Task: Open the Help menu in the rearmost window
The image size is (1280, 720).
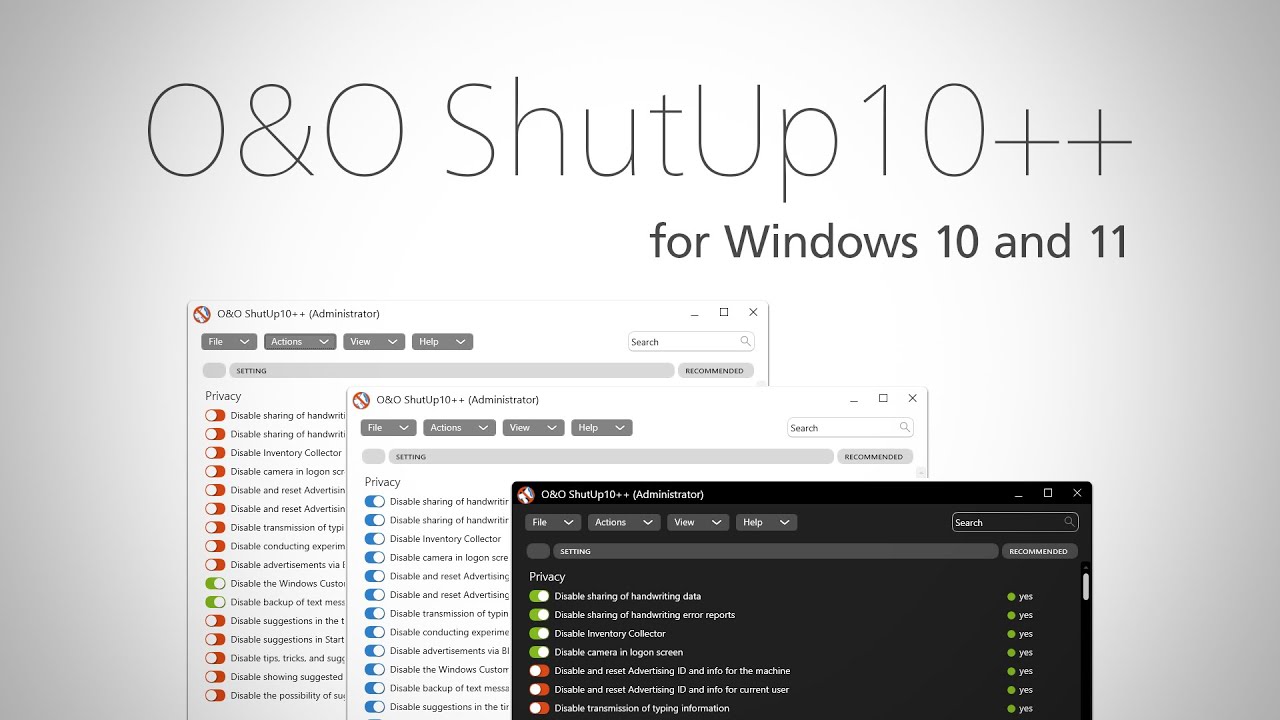Action: point(442,341)
